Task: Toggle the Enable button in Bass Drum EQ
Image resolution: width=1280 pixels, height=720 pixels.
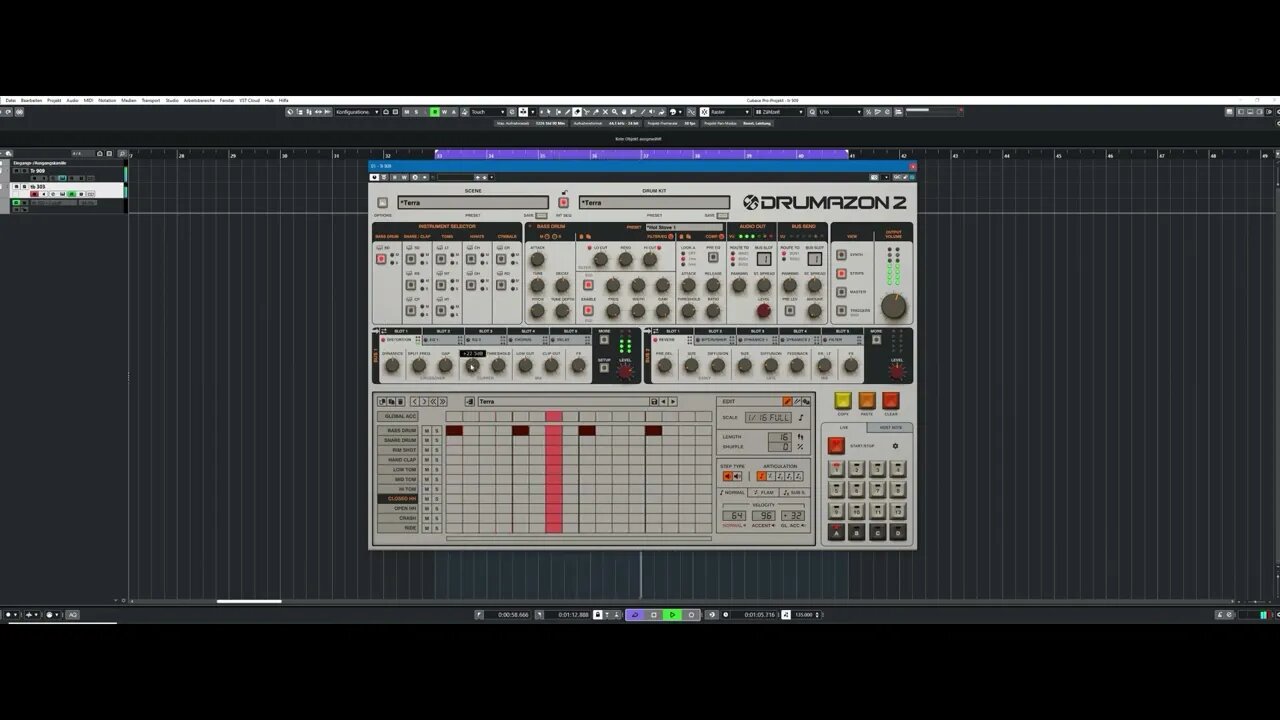Action: (588, 310)
